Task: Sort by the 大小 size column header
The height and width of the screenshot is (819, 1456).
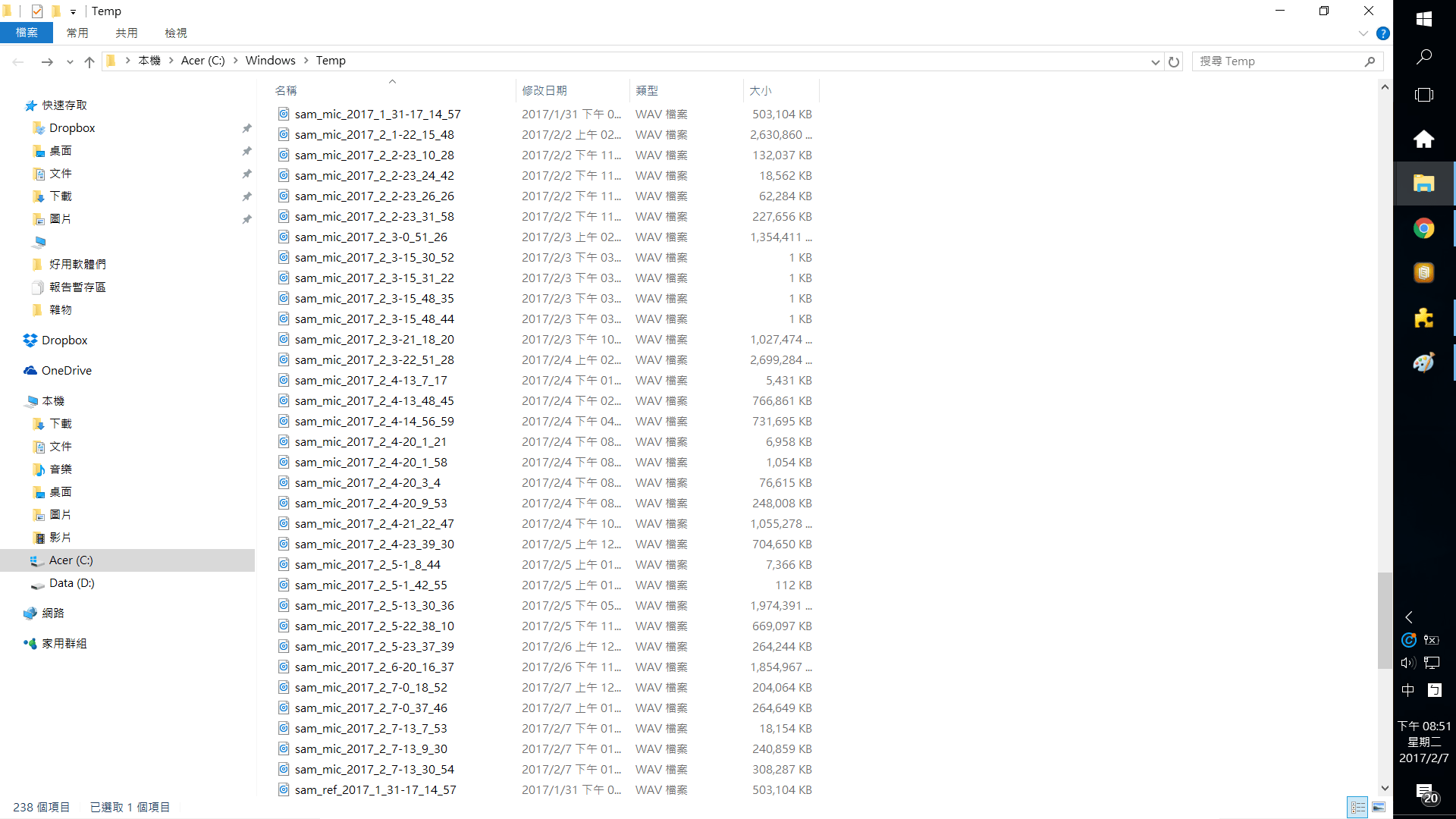Action: point(761,90)
